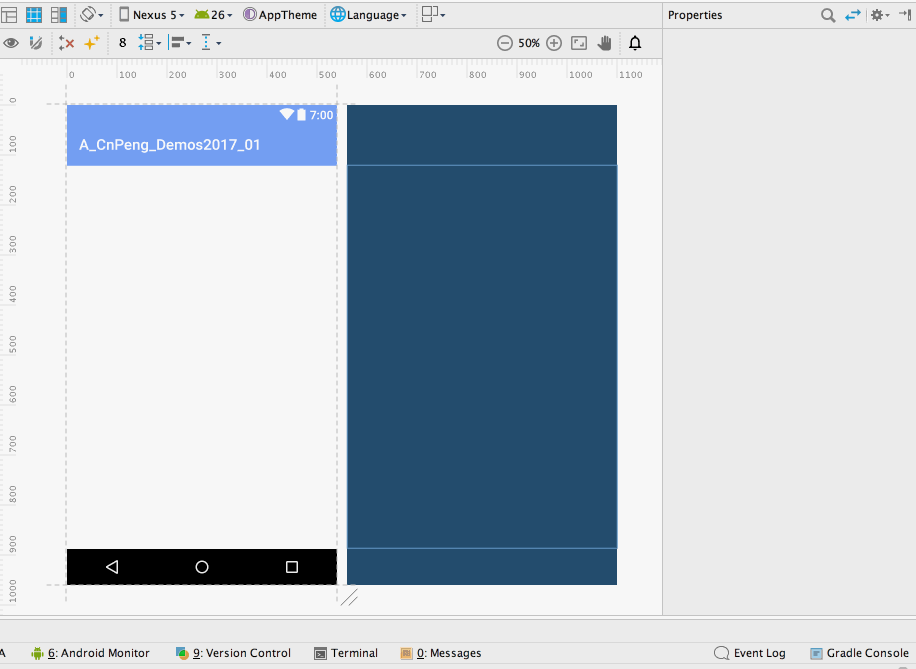Viewport: 916px width, 669px height.
Task: Click the preview Recents square button
Action: click(292, 567)
